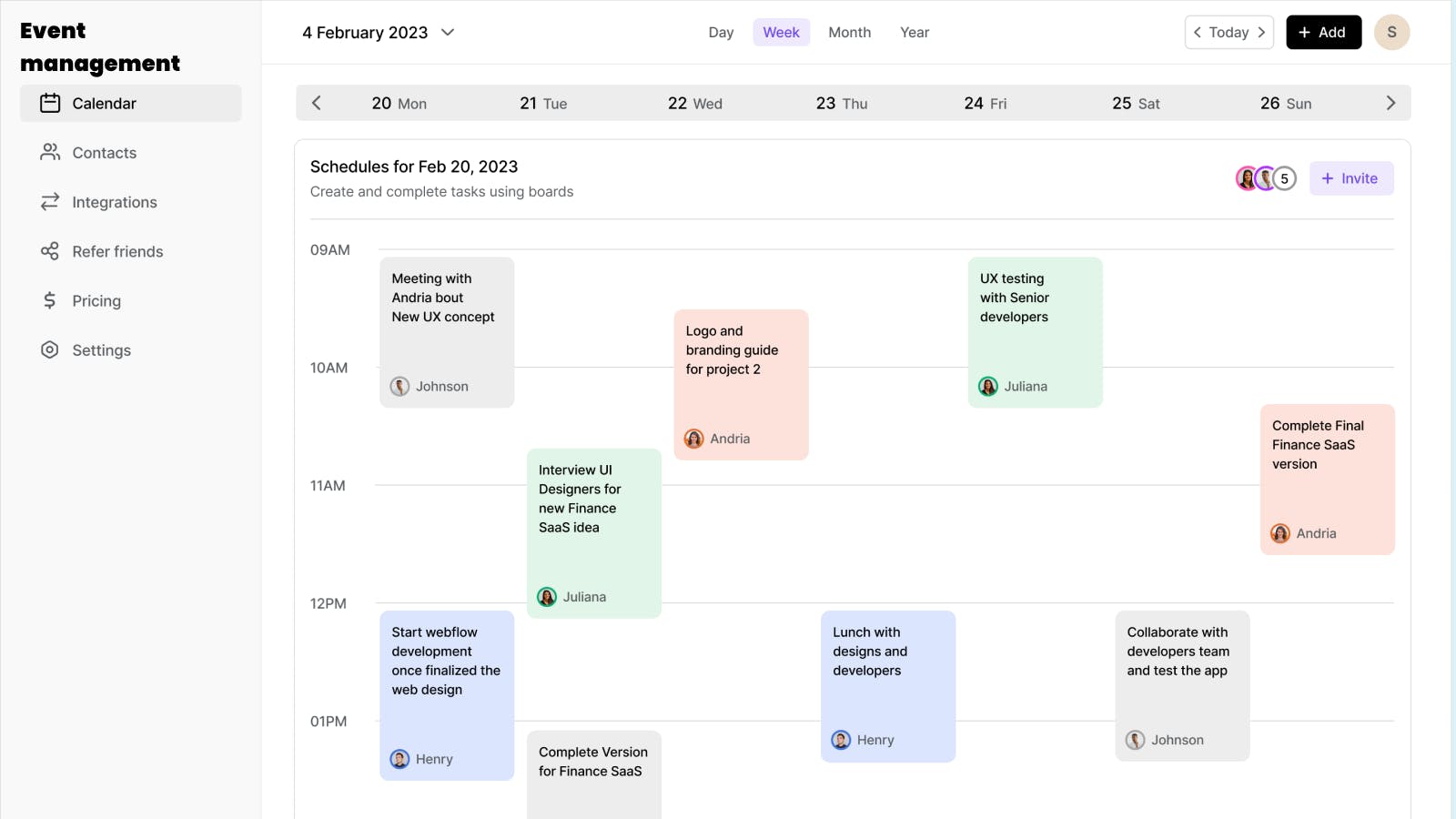Click the 5 extra attendees badge
Image resolution: width=1456 pixels, height=819 pixels.
coord(1284,178)
